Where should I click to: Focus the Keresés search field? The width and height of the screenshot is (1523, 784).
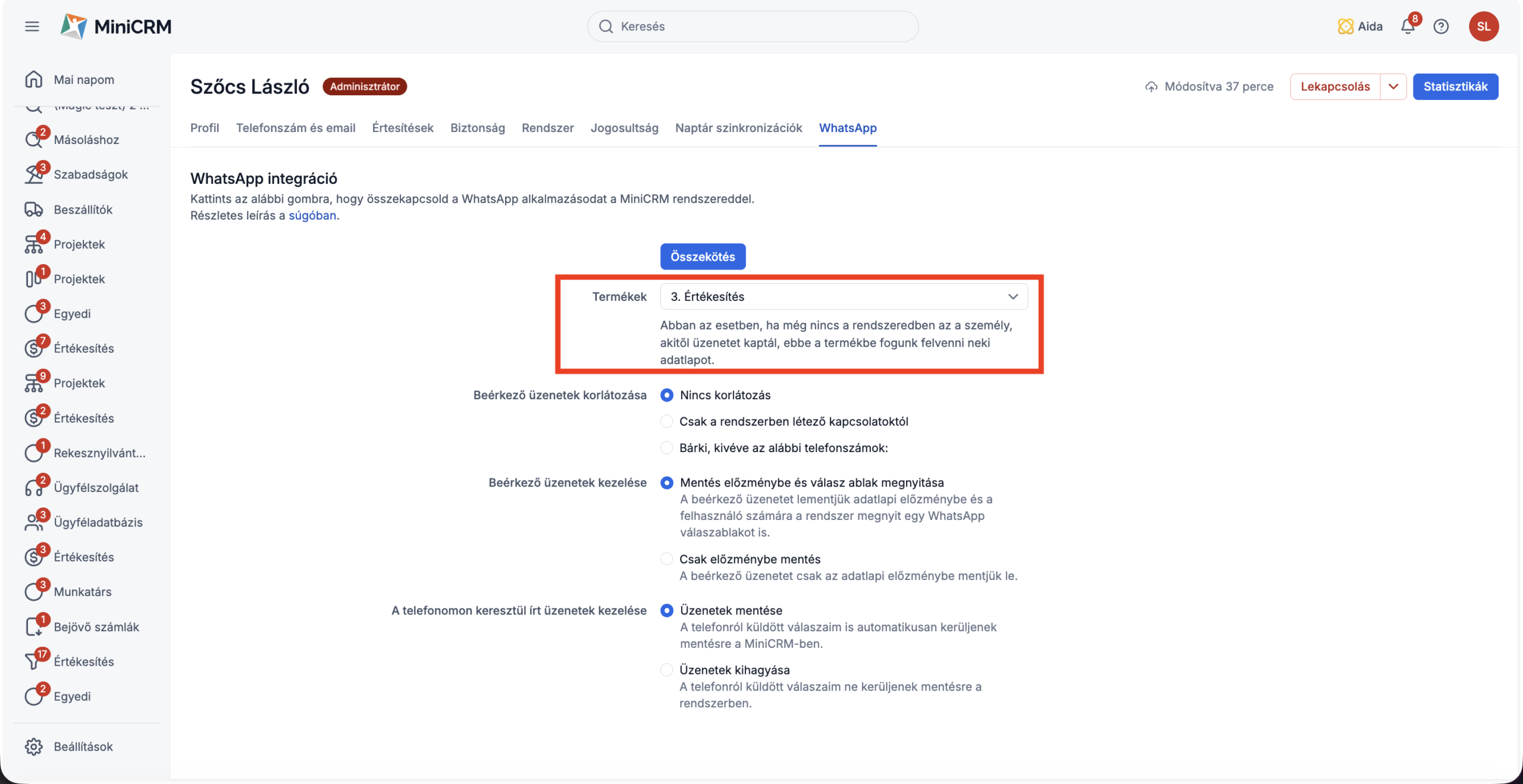(753, 26)
